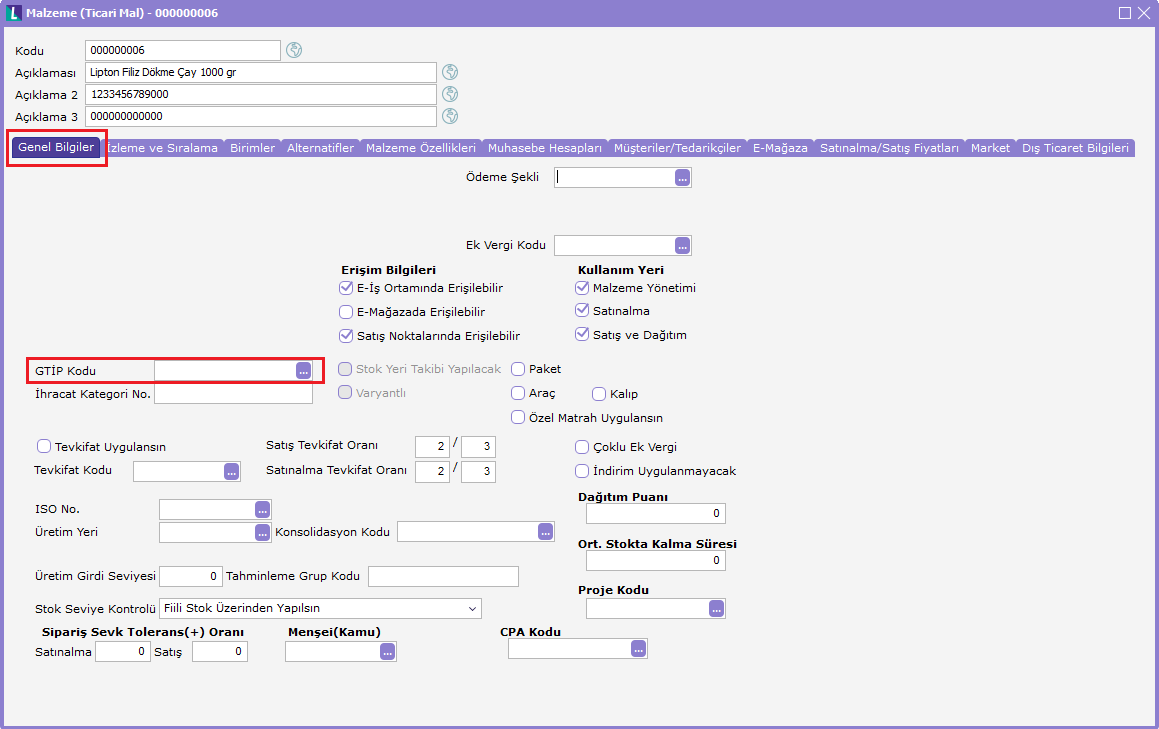Uncheck the Satınalma usage checkbox
This screenshot has height=729, width=1159.
click(582, 311)
